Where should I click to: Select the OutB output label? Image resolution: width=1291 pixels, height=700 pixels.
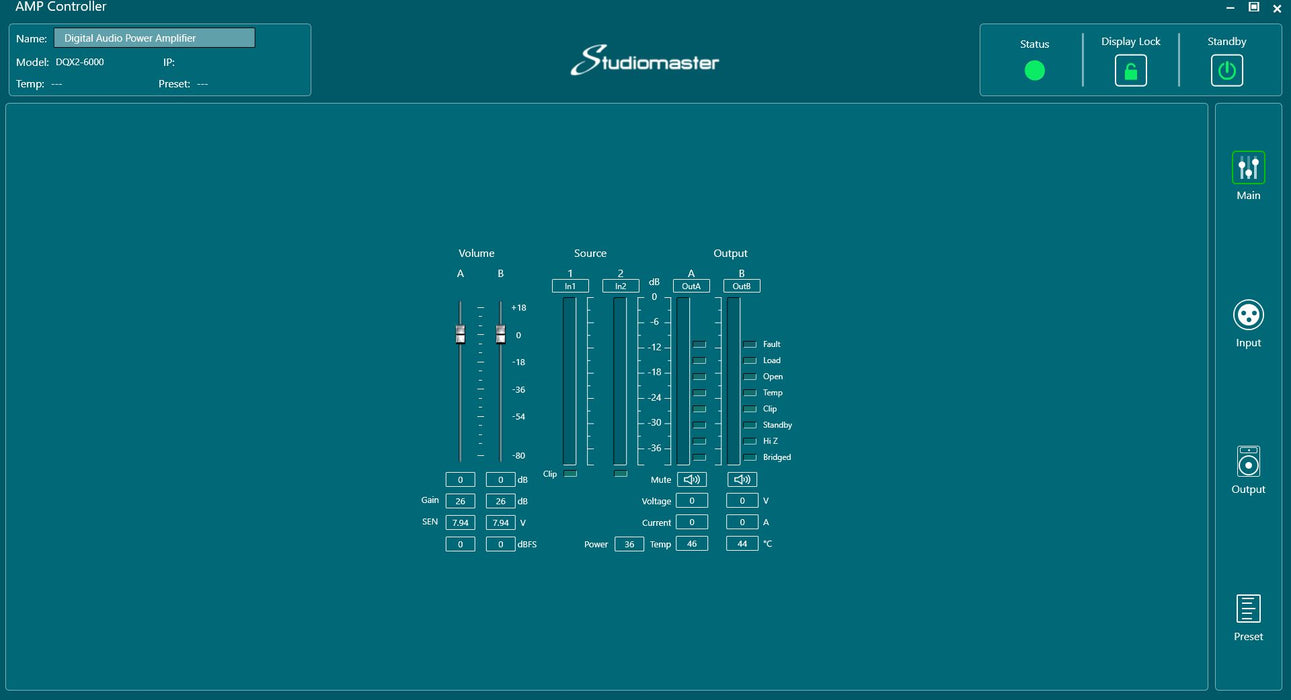742,286
